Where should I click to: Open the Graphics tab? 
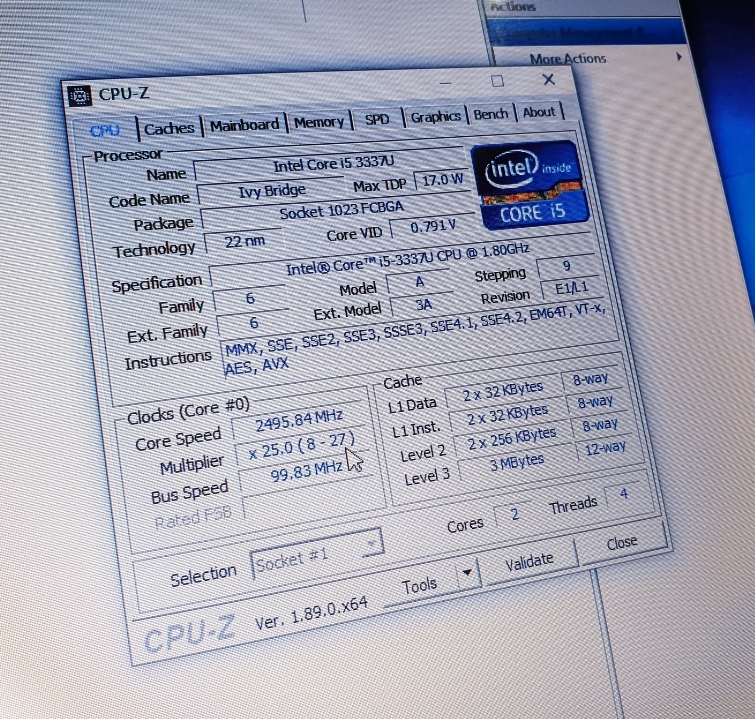pos(436,117)
